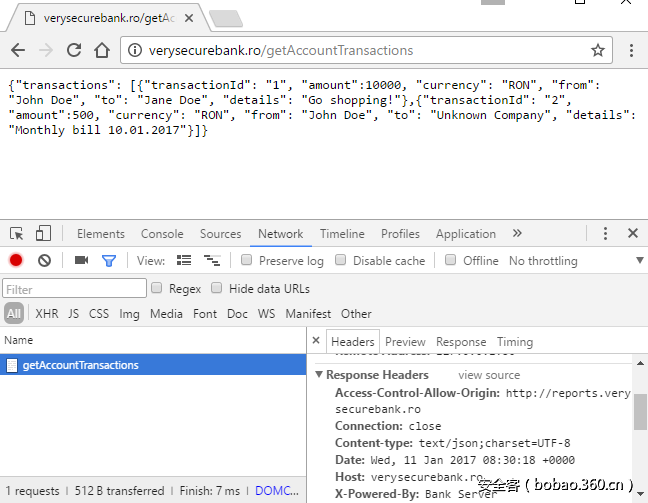Switch to the Console tab
The height and width of the screenshot is (503, 648).
(x=162, y=233)
